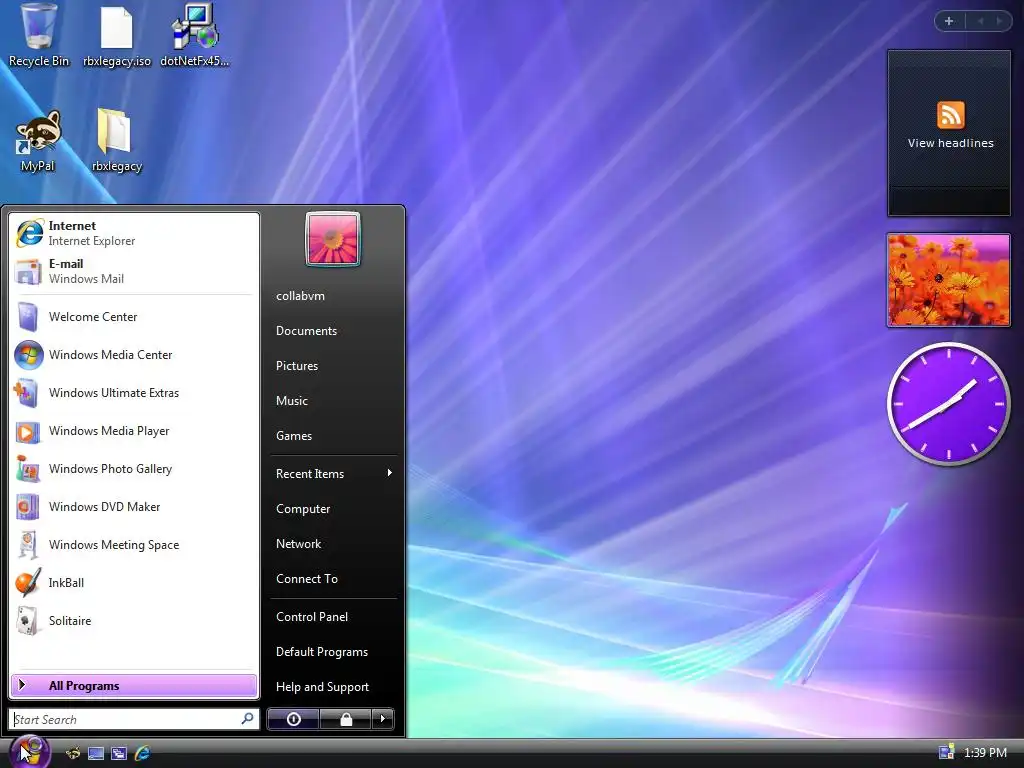This screenshot has height=768, width=1024.
Task: Select the Recycle Bin desktop icon
Action: point(39,36)
